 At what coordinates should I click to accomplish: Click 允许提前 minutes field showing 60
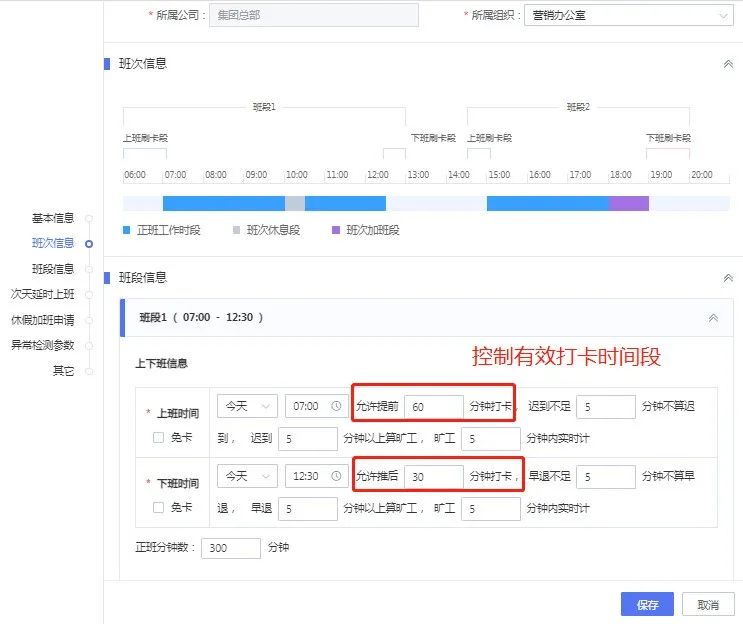click(433, 407)
